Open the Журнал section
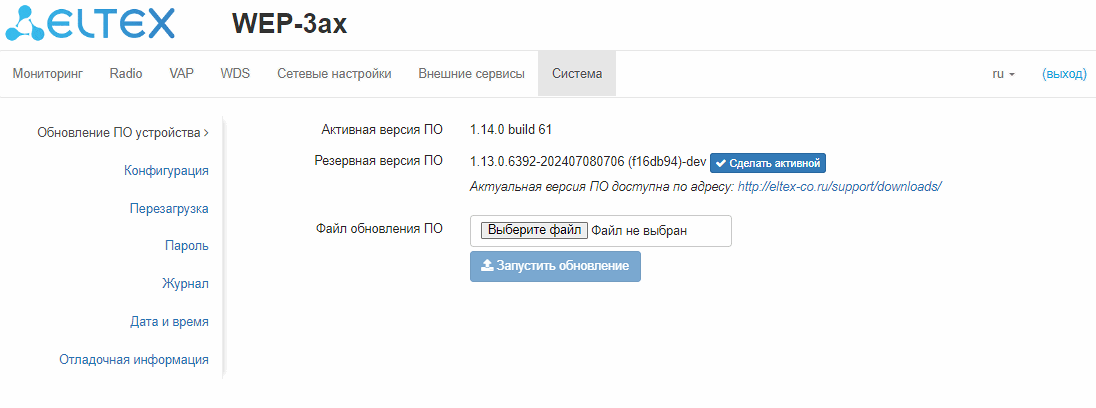This screenshot has height=408, width=1096. [185, 284]
